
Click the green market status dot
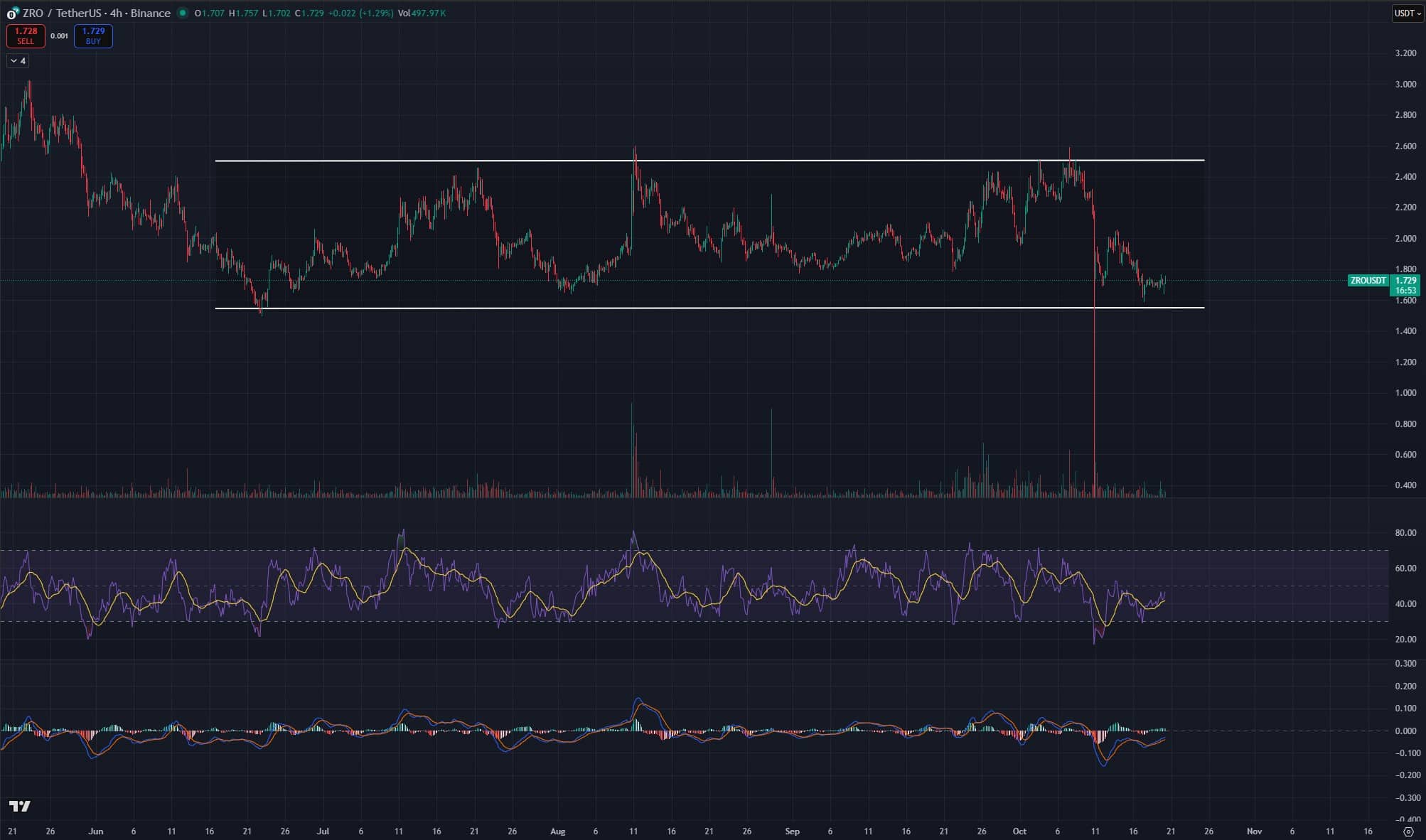(x=183, y=13)
